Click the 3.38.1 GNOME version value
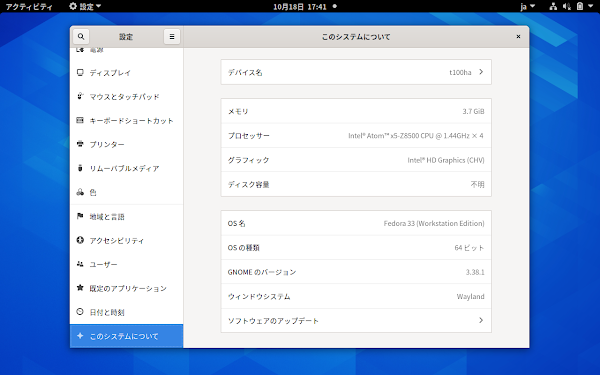The image size is (600, 375). pyautogui.click(x=475, y=272)
